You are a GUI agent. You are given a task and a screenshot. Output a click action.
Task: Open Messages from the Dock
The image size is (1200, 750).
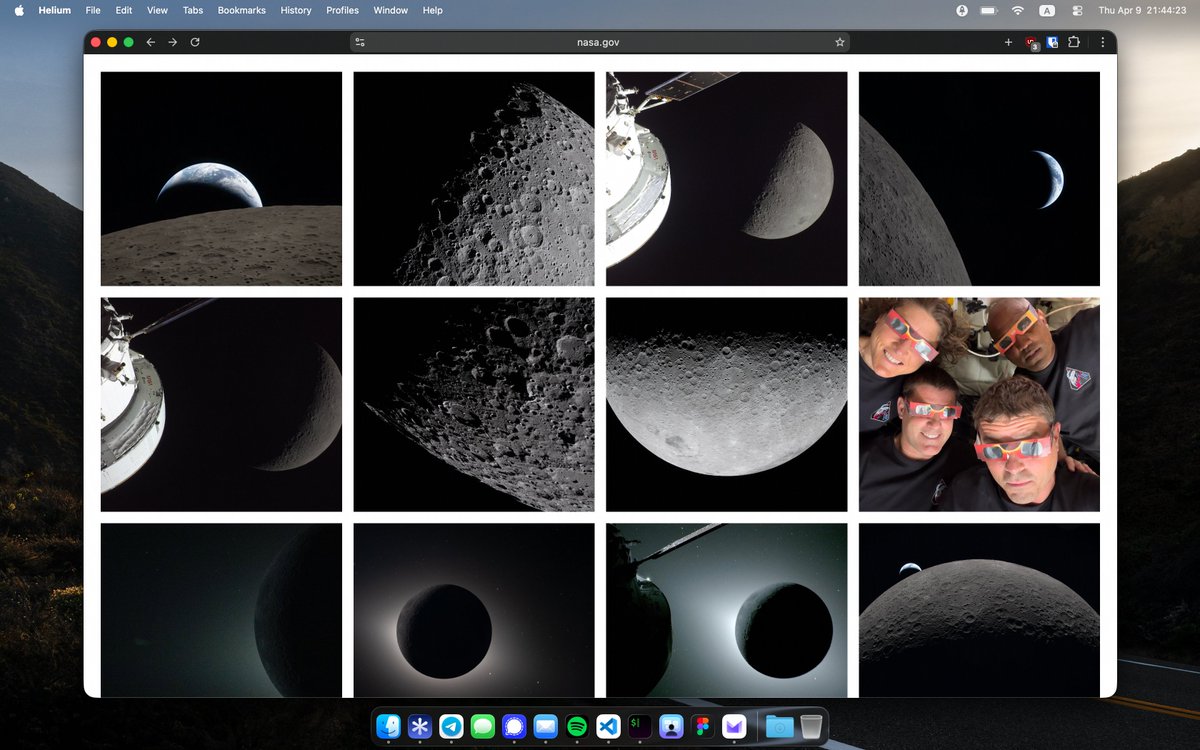click(x=483, y=727)
